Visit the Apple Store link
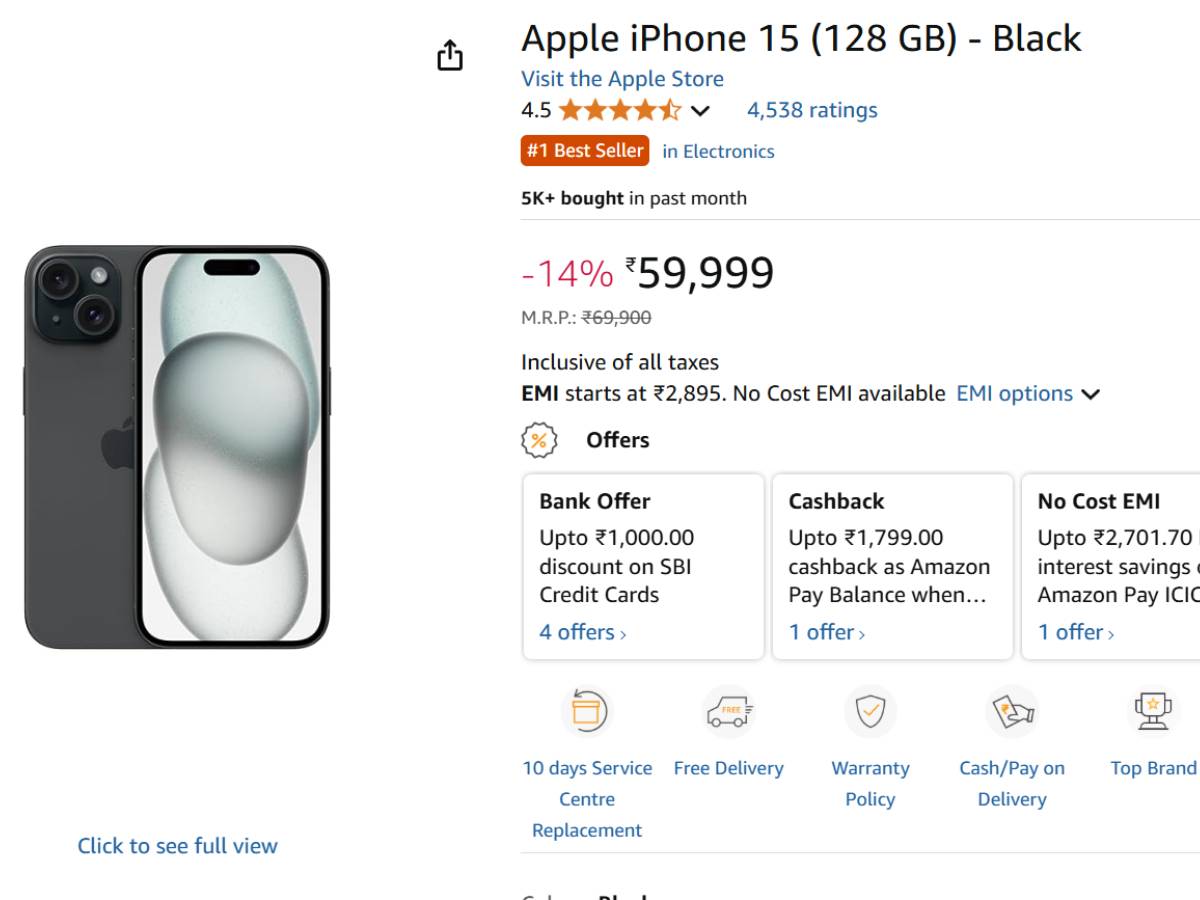The width and height of the screenshot is (1200, 900). tap(622, 79)
